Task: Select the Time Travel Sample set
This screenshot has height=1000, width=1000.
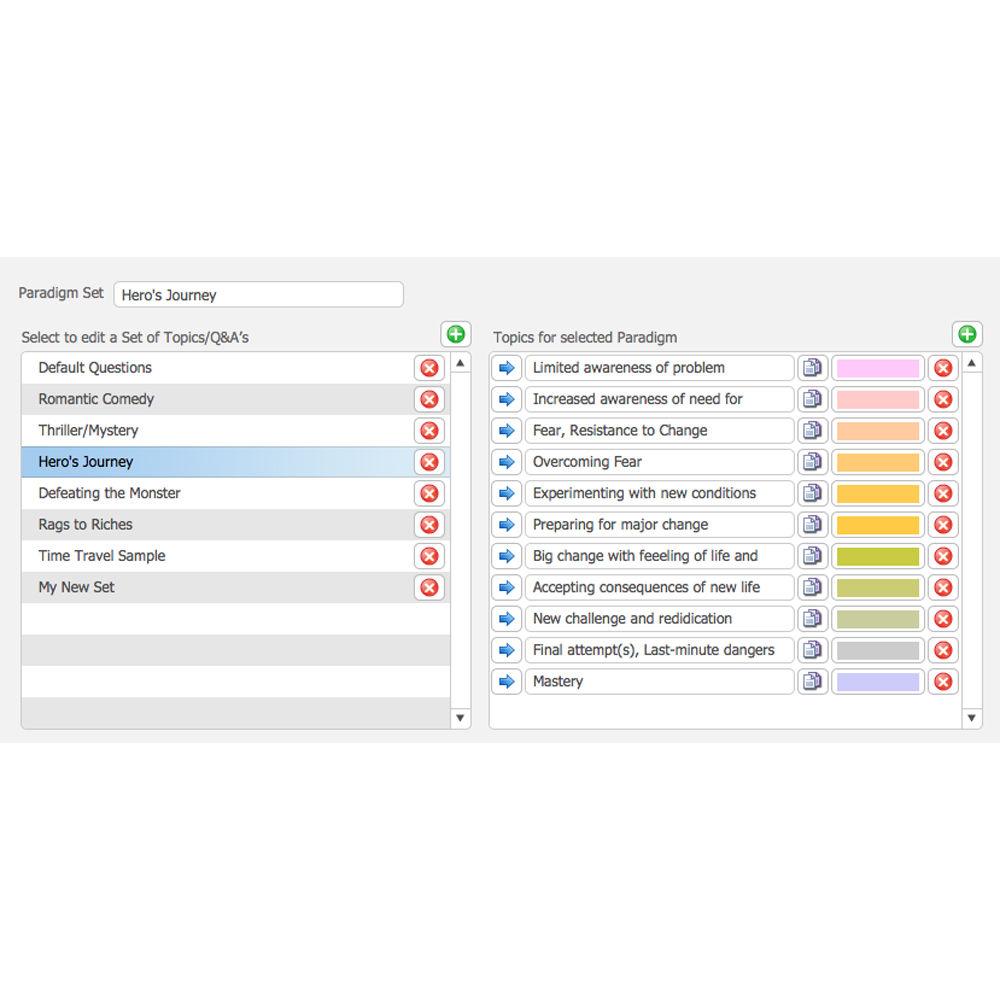Action: pyautogui.click(x=216, y=556)
